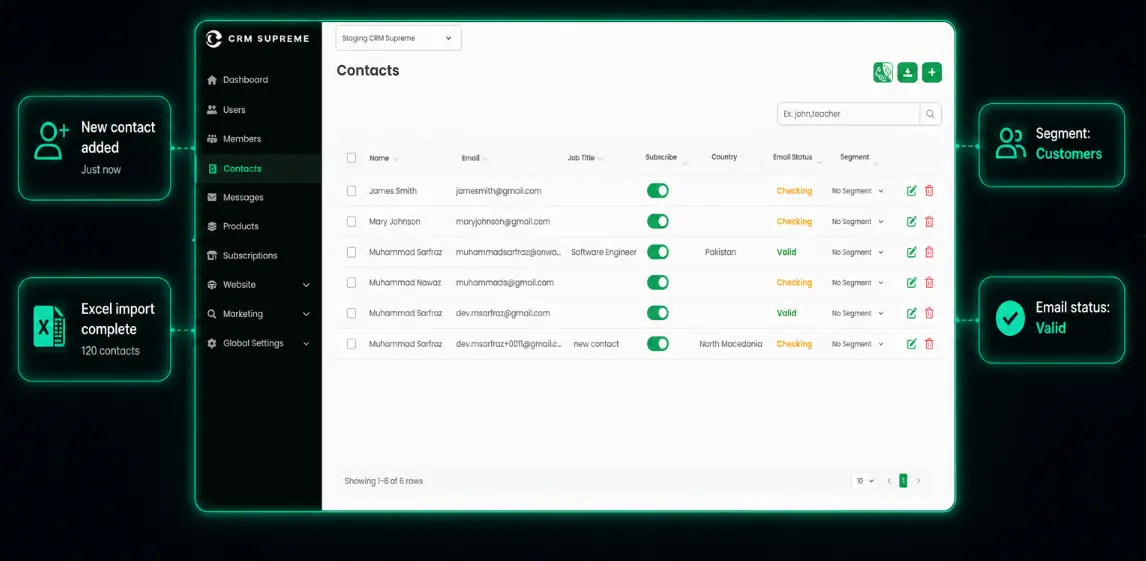
Task: Click the search magnifier icon
Action: click(x=930, y=114)
